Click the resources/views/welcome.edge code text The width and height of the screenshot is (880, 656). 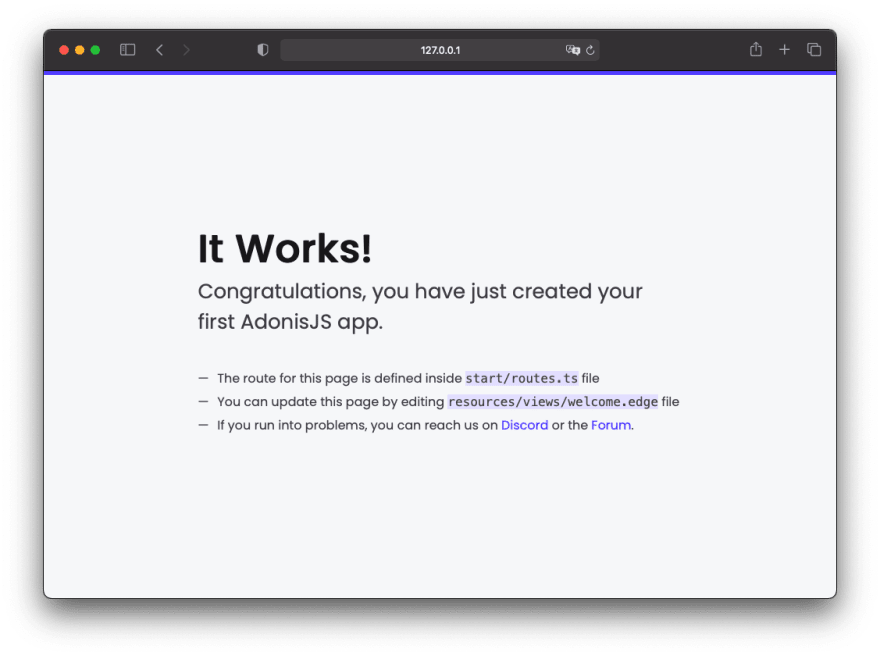click(x=553, y=402)
